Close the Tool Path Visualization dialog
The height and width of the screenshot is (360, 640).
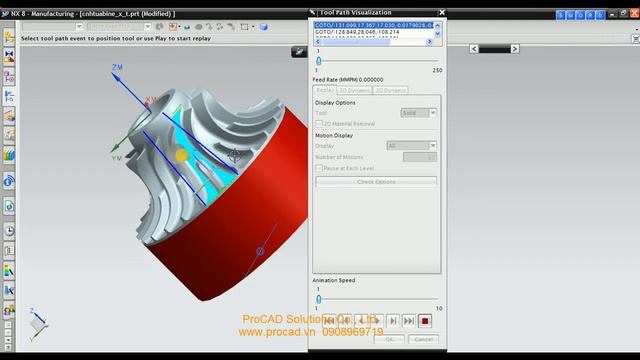coord(442,13)
